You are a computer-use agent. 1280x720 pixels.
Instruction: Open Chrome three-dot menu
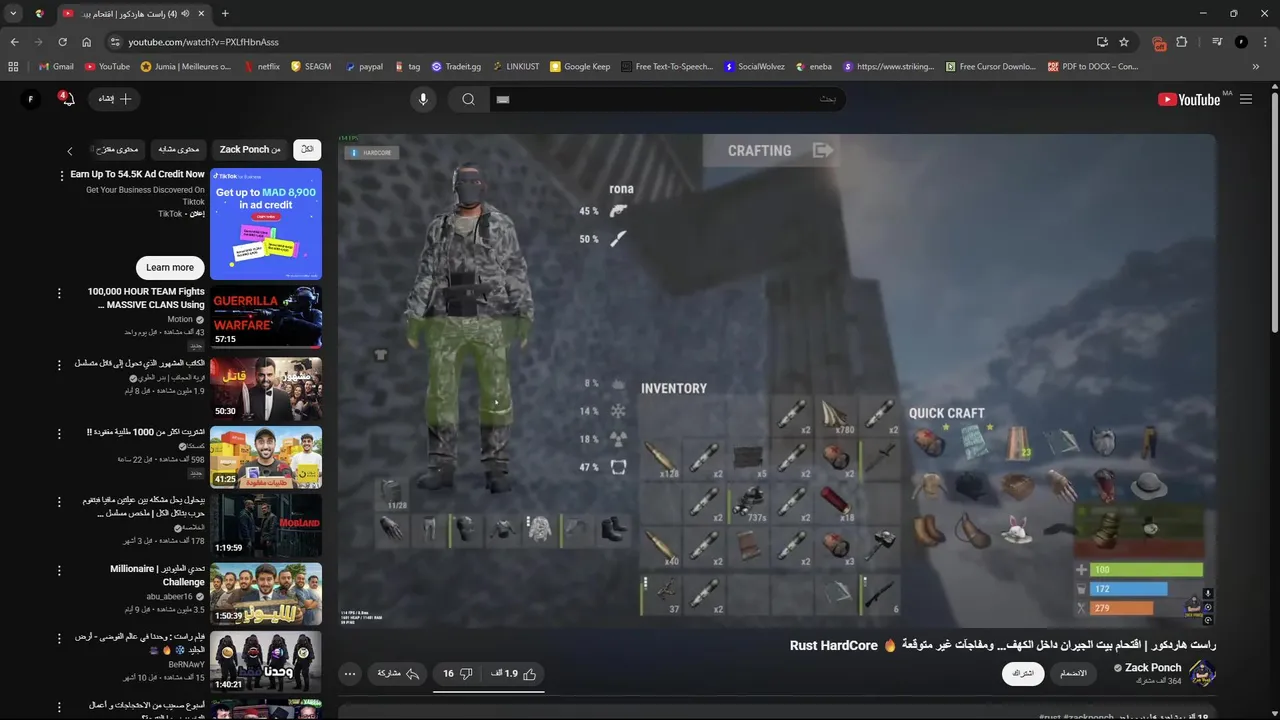click(1265, 42)
